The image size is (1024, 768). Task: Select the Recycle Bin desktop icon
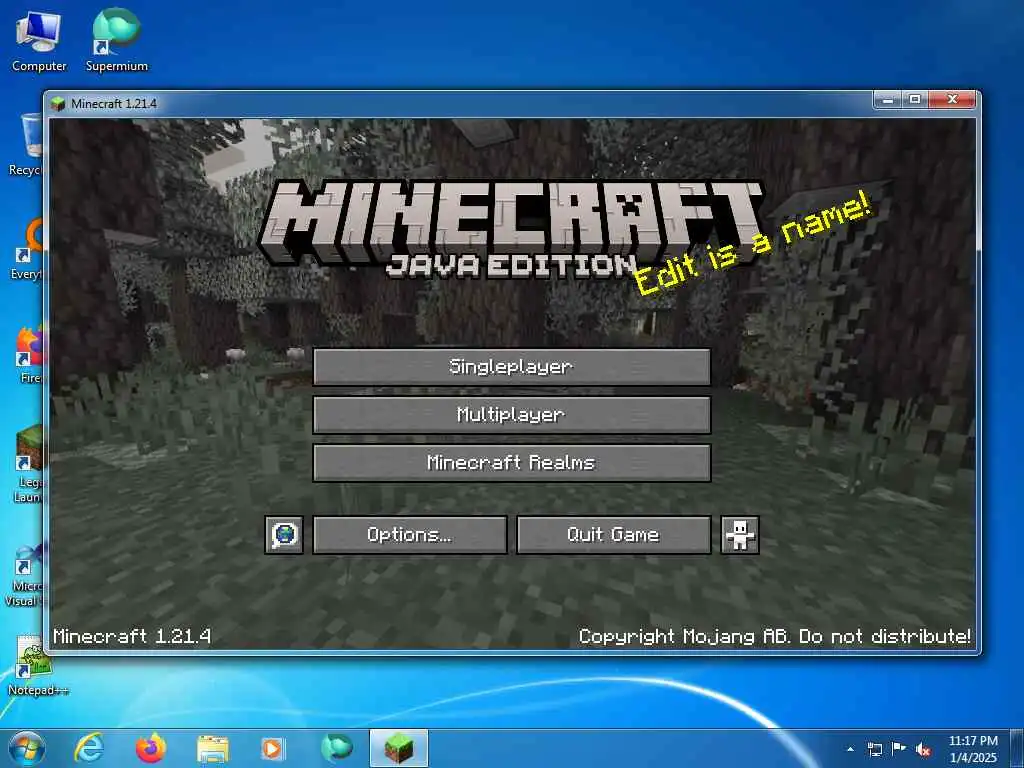click(26, 145)
